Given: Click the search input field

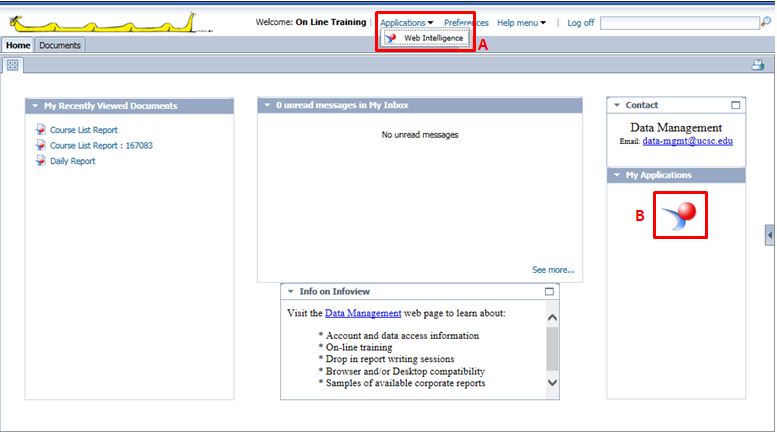Looking at the screenshot, I should tap(679, 23).
